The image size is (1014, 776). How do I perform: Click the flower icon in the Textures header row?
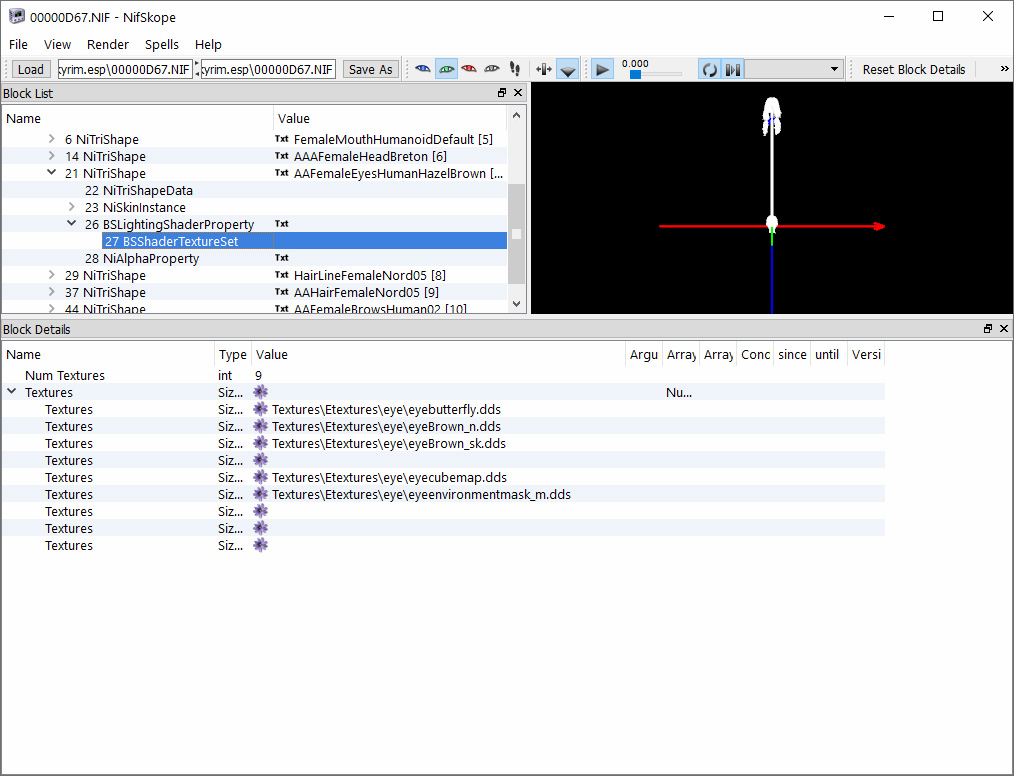click(260, 391)
